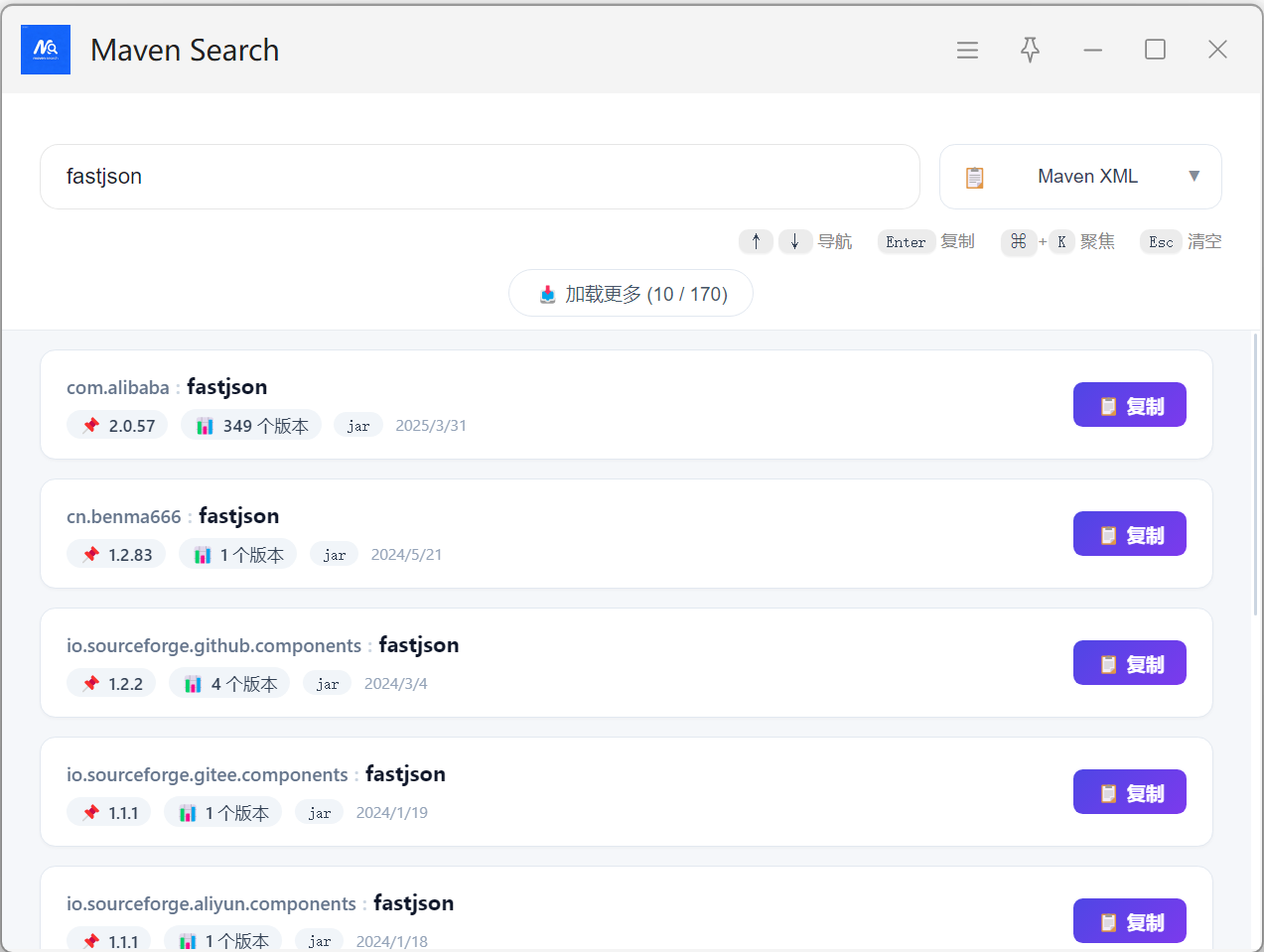Click the Esc key clear hint
1264x952 pixels.
[1161, 241]
